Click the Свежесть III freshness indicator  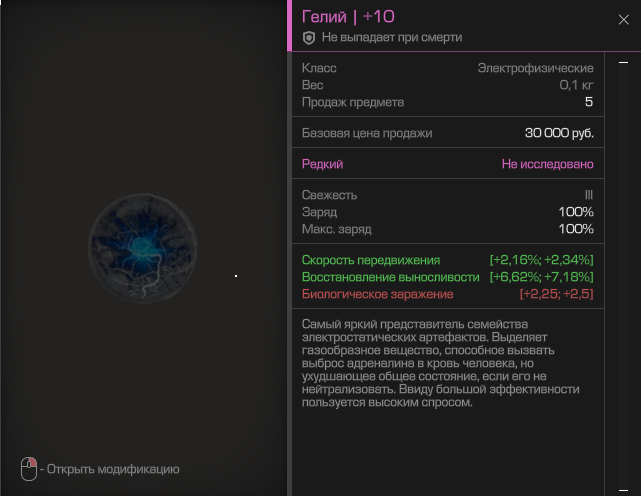[589, 195]
